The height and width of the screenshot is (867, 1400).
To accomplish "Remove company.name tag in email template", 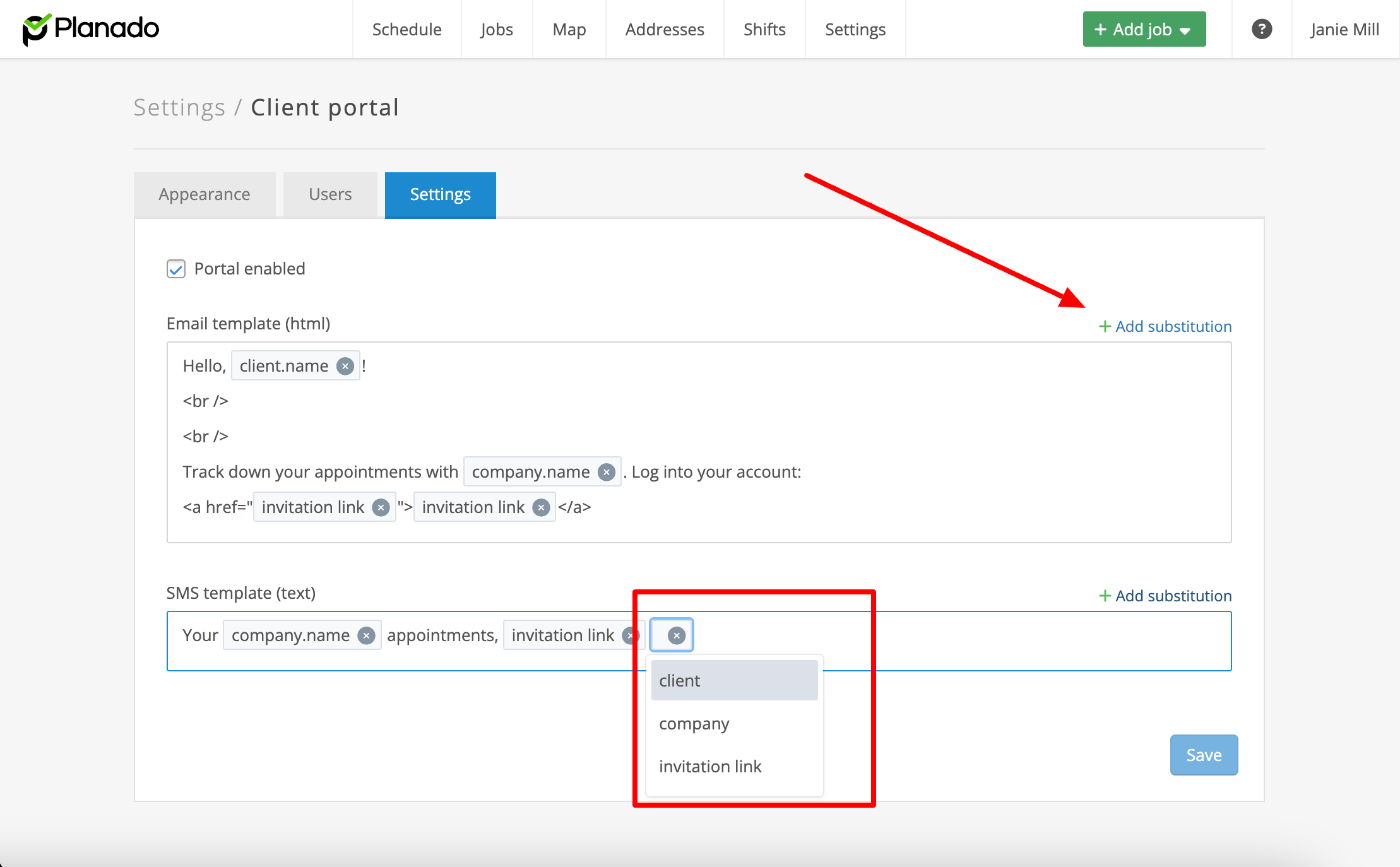I will tap(606, 472).
